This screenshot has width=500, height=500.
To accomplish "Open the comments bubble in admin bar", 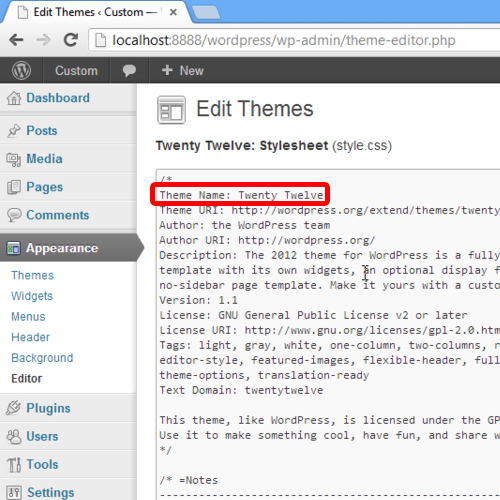I will tap(129, 70).
